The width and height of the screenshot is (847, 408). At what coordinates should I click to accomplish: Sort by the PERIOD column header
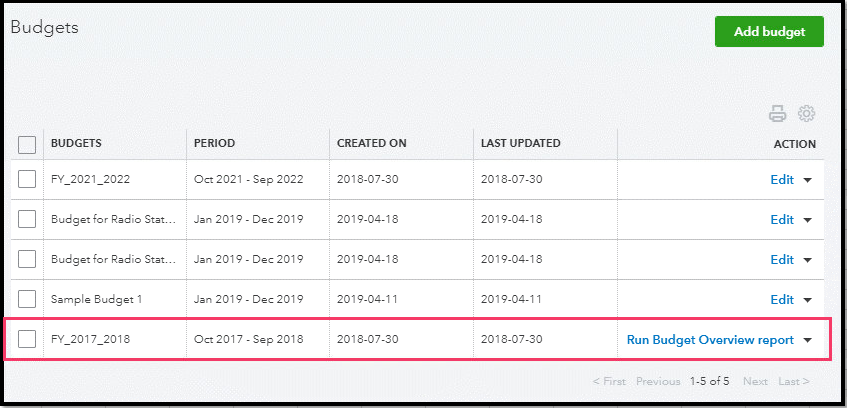[215, 143]
